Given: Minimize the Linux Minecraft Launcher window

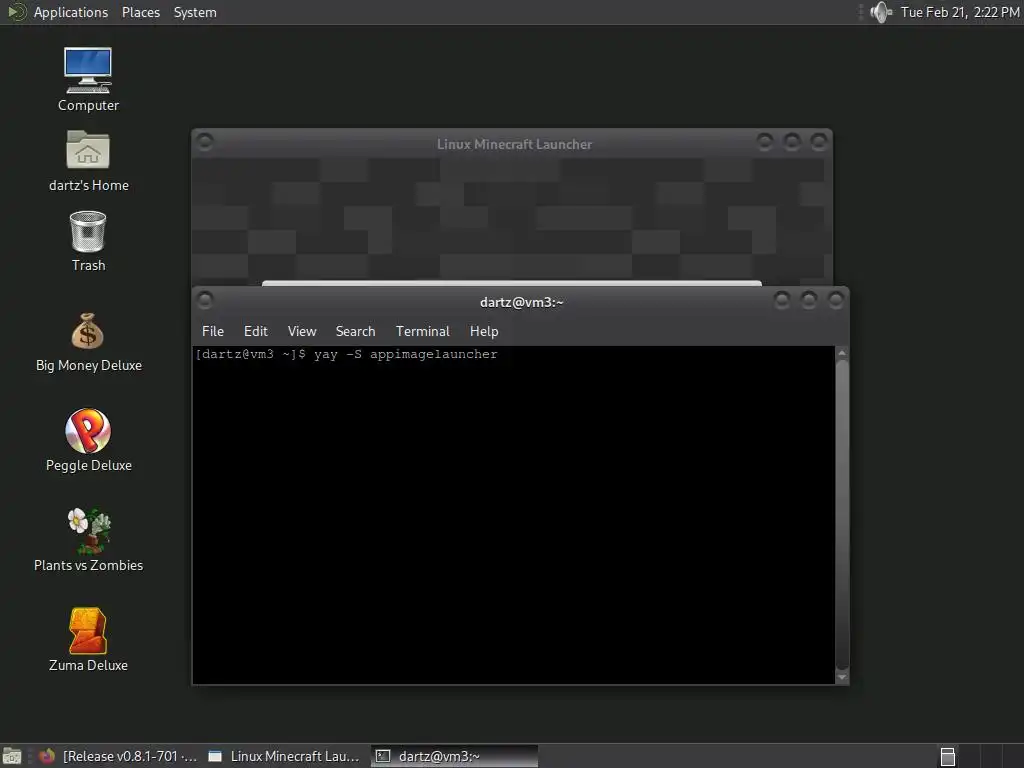Looking at the screenshot, I should click(x=765, y=142).
